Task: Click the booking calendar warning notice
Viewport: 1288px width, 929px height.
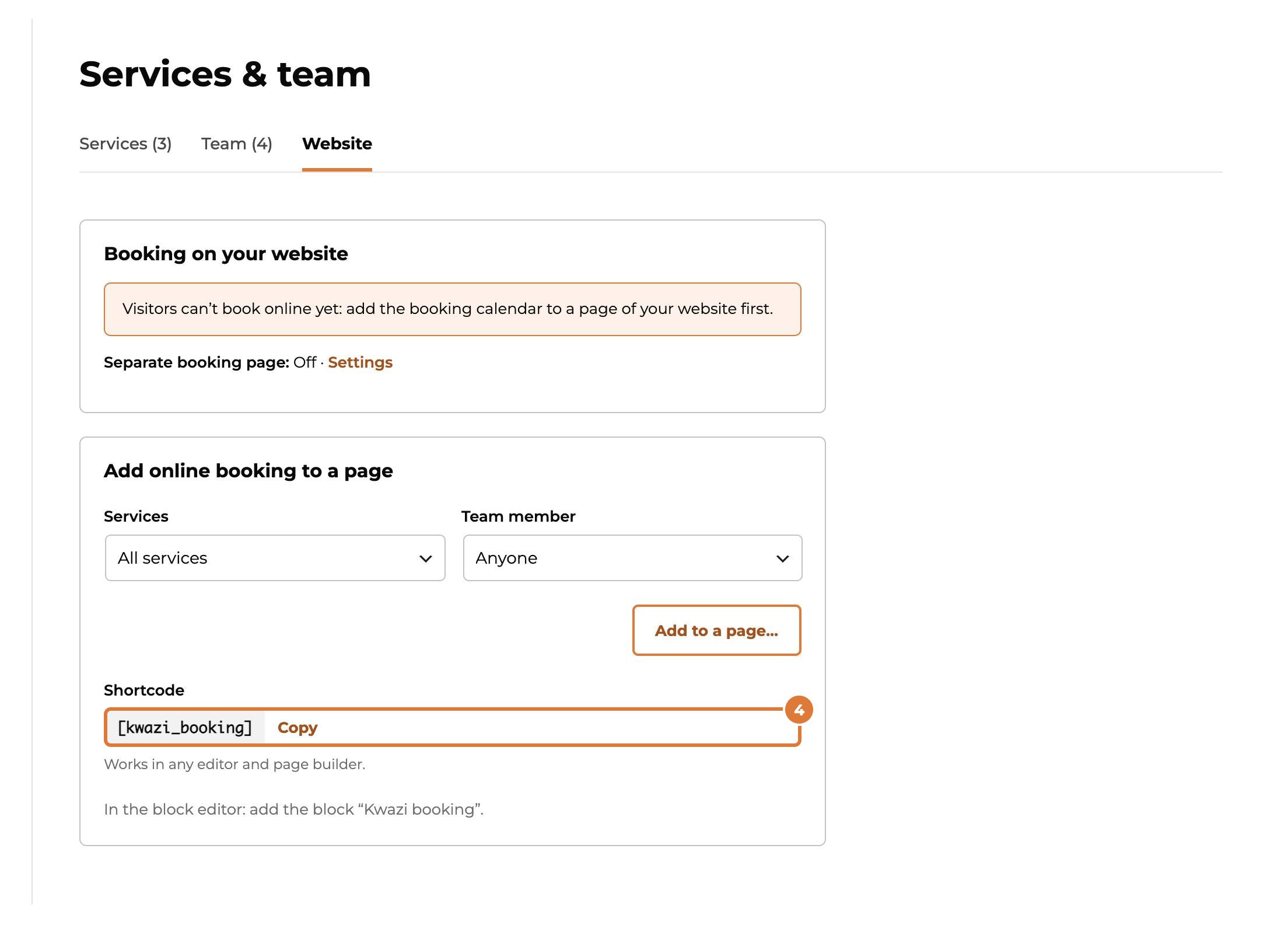Action: (x=452, y=309)
